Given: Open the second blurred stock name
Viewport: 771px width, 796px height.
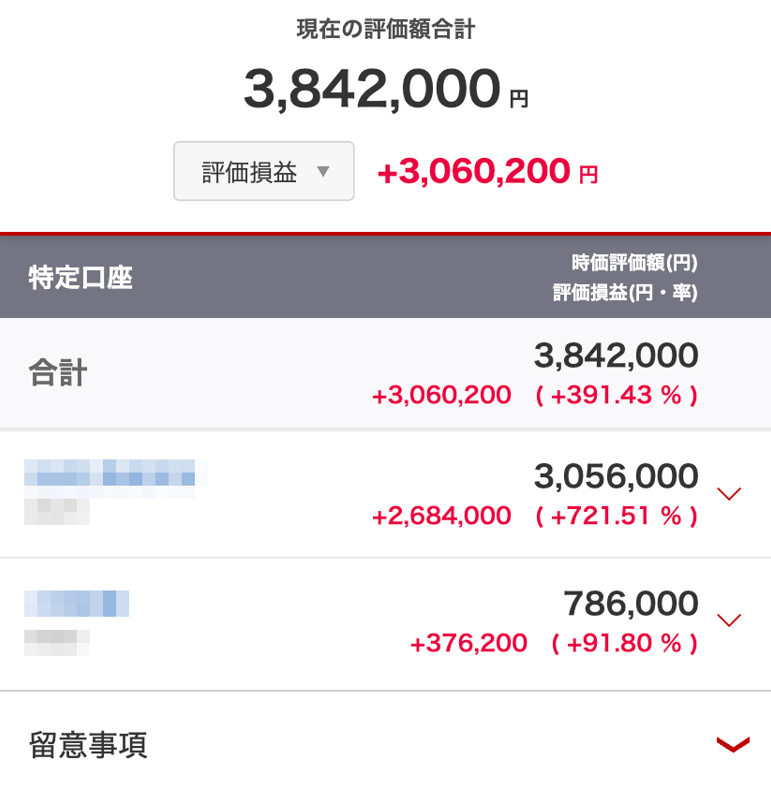Looking at the screenshot, I should tap(77, 603).
